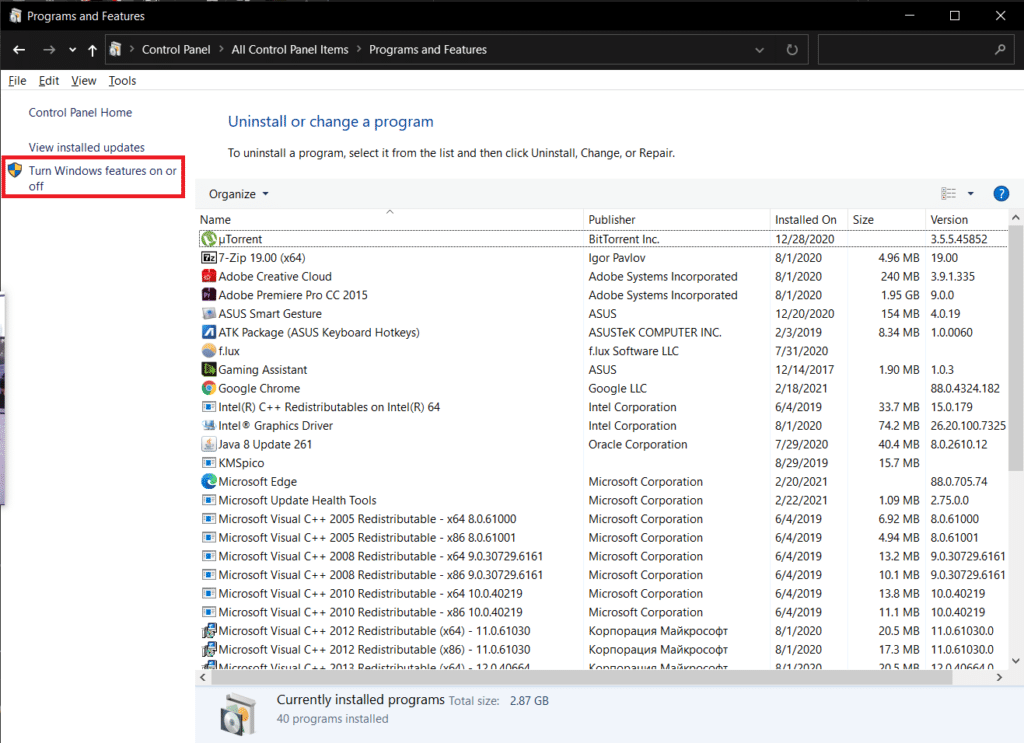1024x743 pixels.
Task: Select Microsoft Visual C++ 2008 x86 row
Action: point(603,575)
